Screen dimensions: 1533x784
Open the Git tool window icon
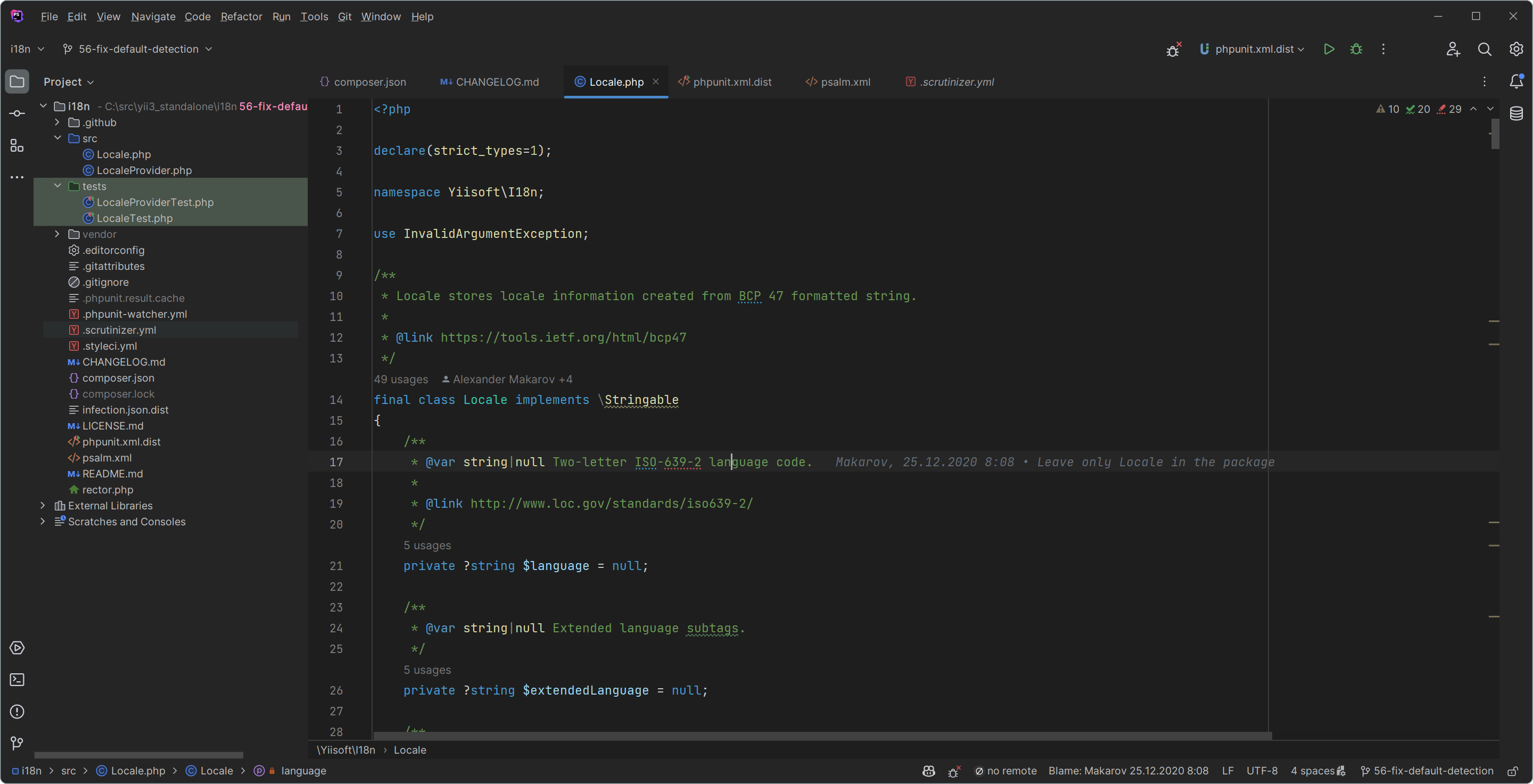17,743
